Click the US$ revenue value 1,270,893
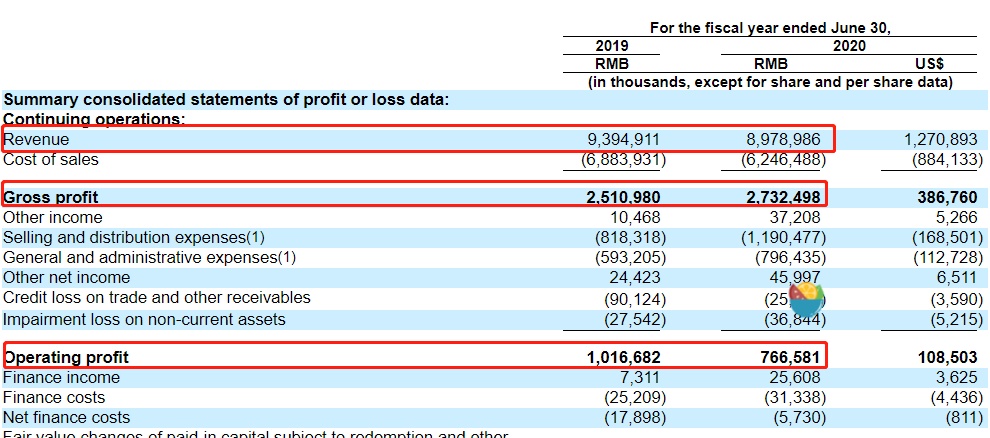990x438 pixels. pyautogui.click(x=941, y=139)
